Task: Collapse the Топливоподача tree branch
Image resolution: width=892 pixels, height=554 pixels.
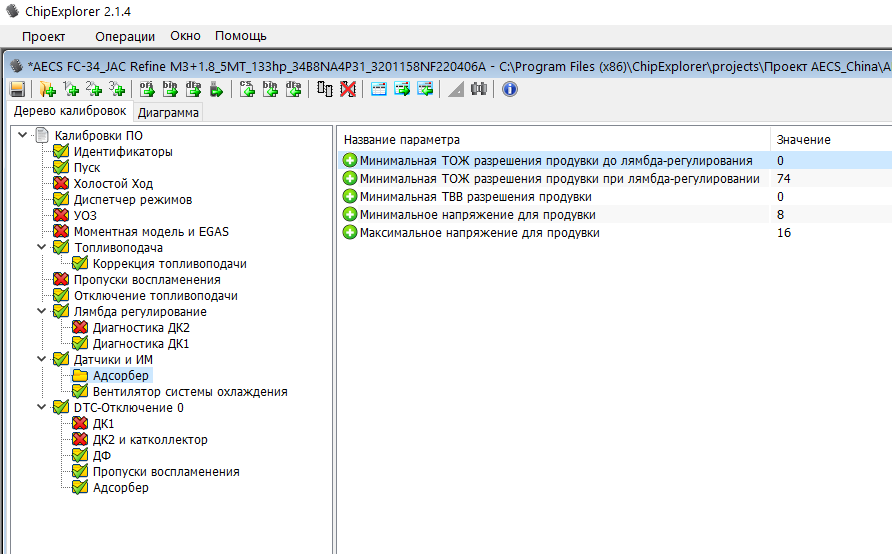Action: [x=41, y=248]
